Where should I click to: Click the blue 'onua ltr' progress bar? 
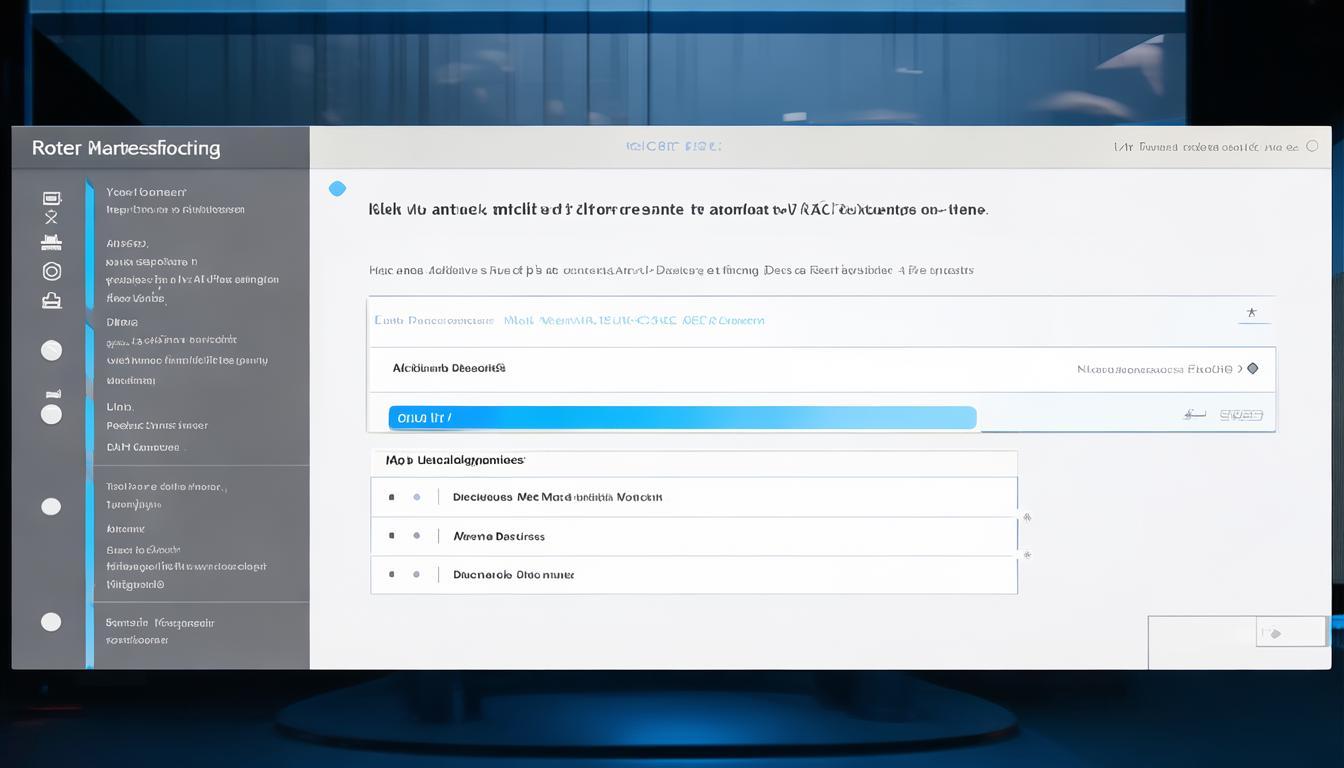click(681, 418)
